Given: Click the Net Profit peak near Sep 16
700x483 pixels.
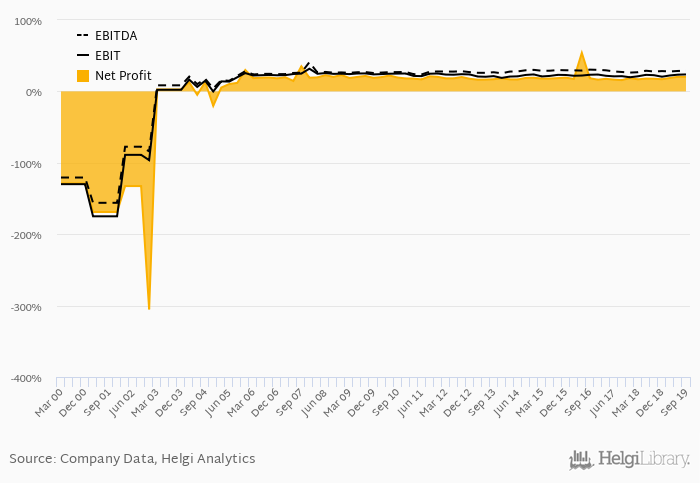Looking at the screenshot, I should coord(581,54).
